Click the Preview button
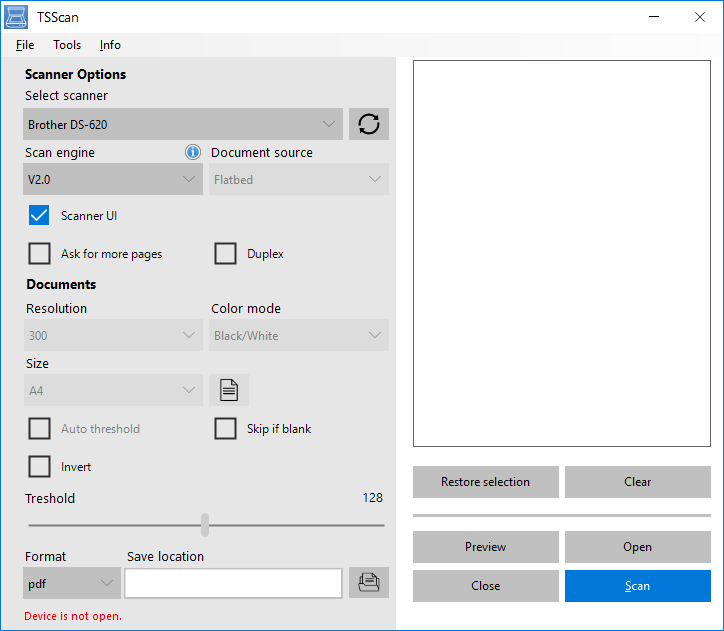This screenshot has height=631, width=724. pos(485,547)
